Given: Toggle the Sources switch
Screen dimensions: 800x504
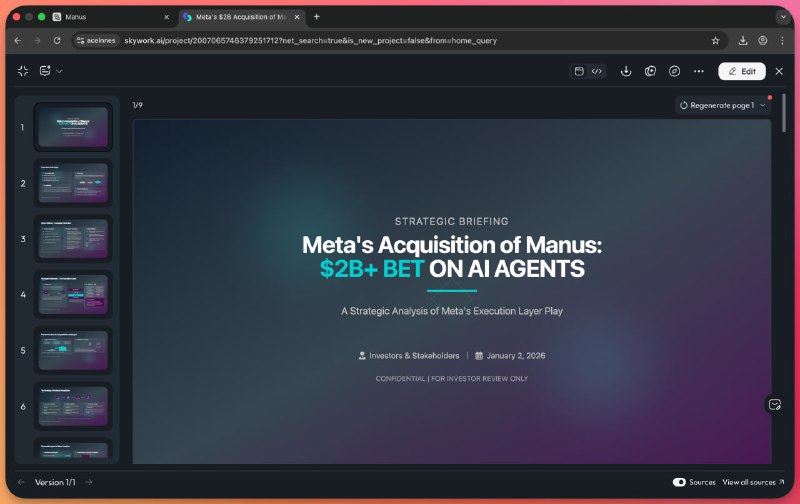Looking at the screenshot, I should pos(679,482).
